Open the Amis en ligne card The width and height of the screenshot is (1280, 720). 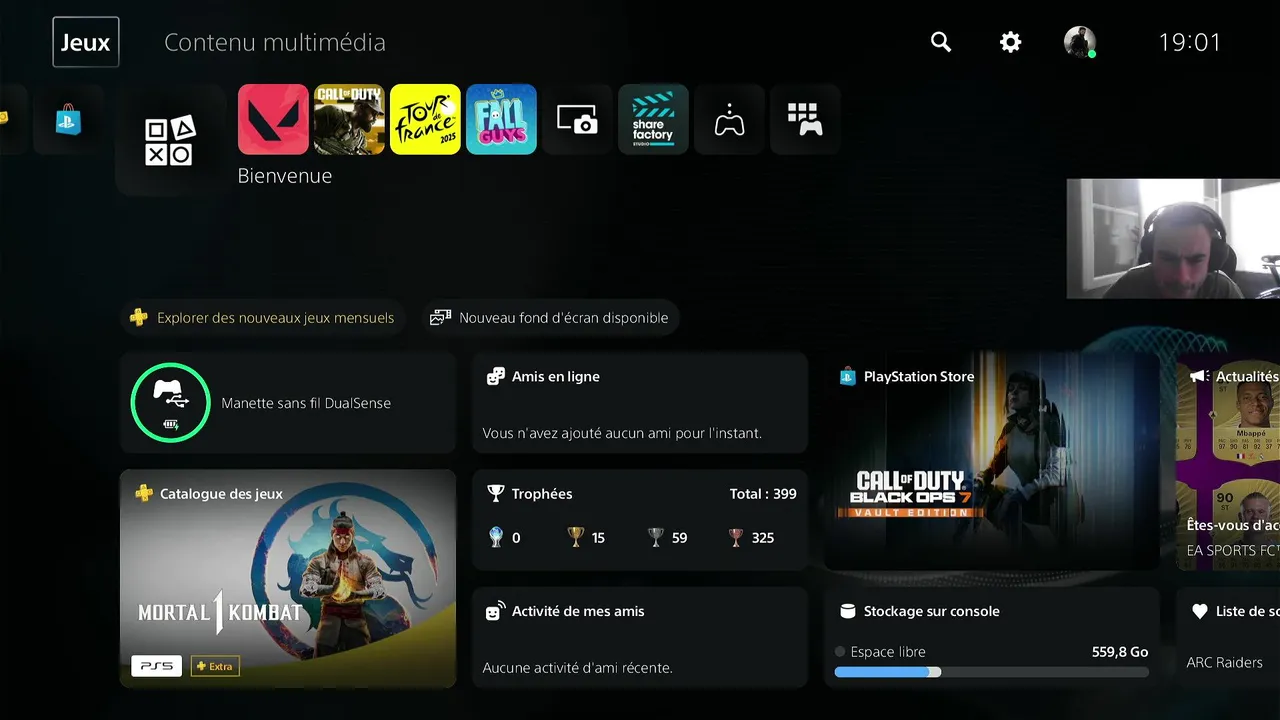tap(640, 403)
